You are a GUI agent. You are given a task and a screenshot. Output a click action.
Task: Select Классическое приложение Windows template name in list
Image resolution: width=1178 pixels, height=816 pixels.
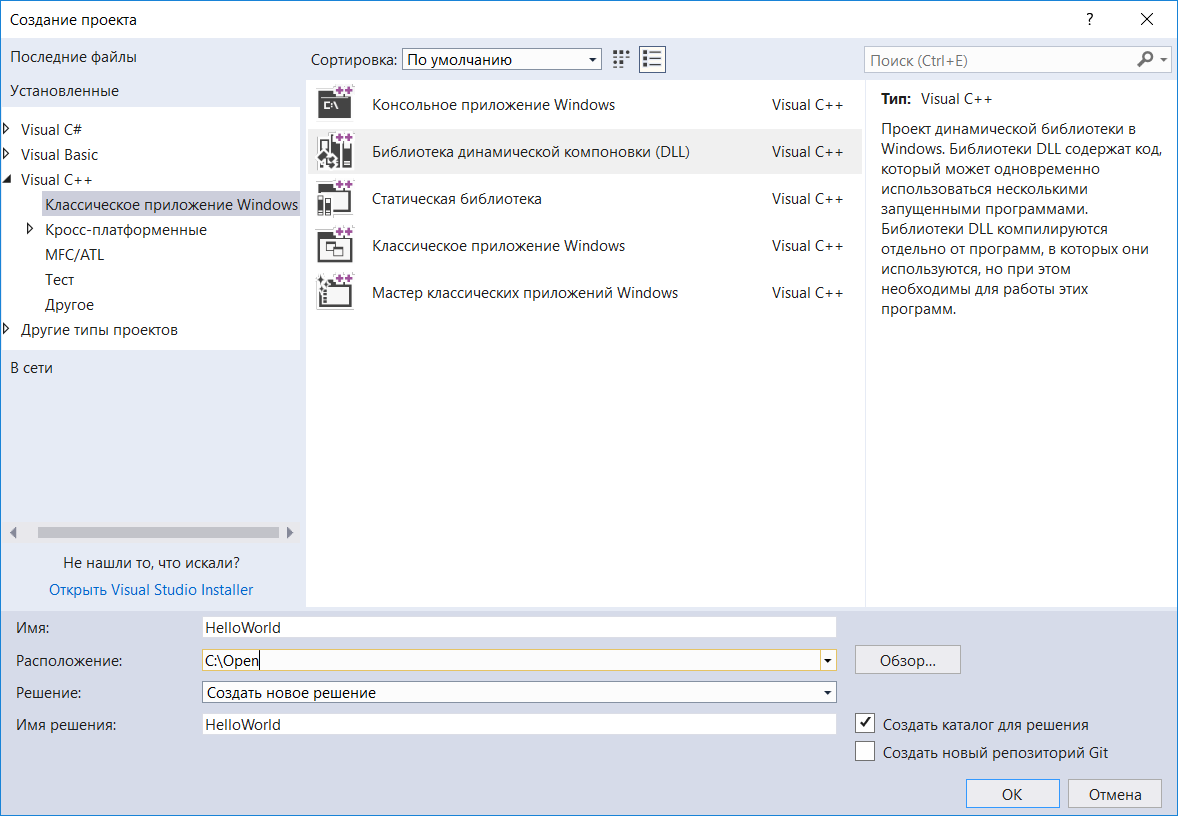[x=498, y=246]
